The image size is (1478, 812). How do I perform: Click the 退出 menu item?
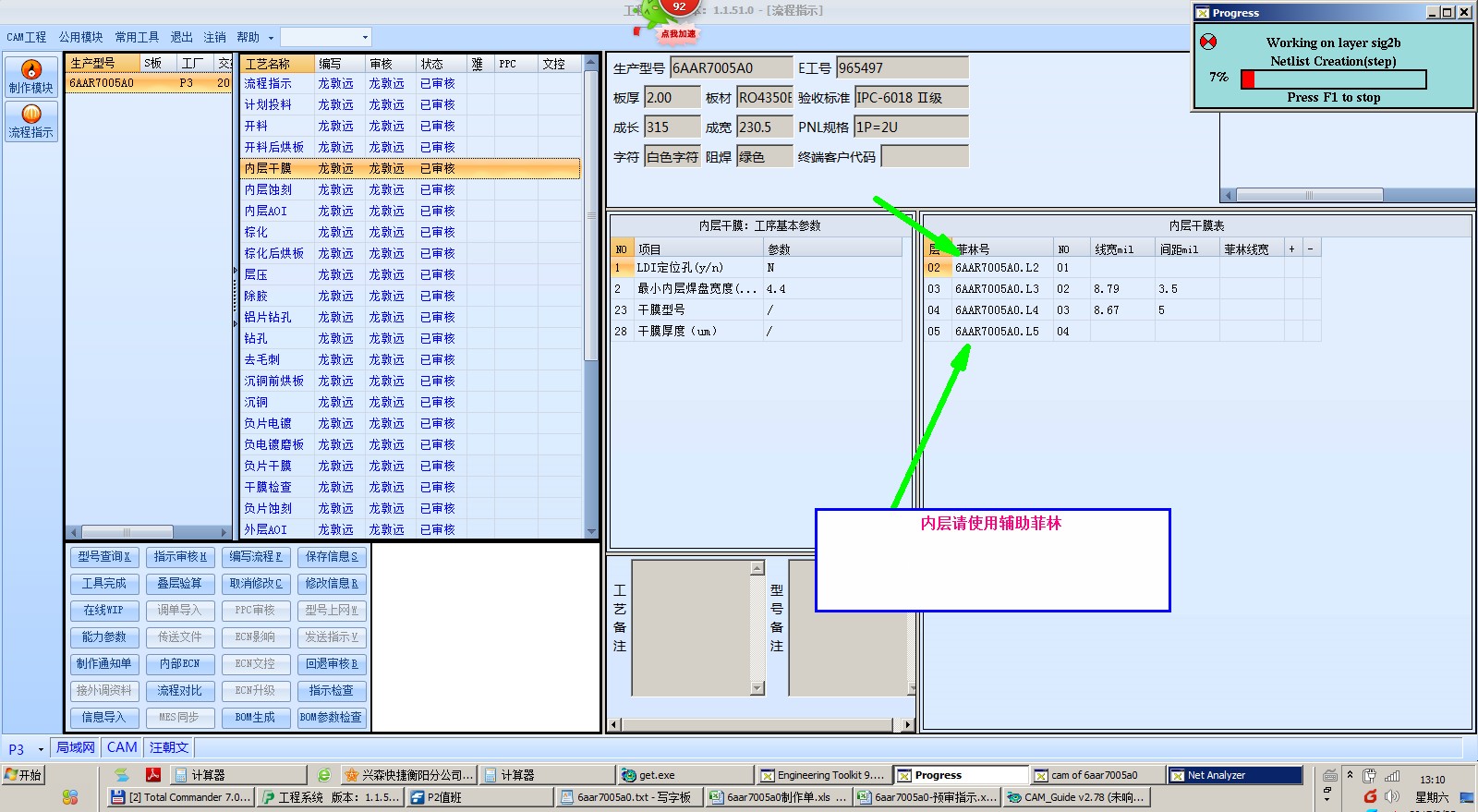pyautogui.click(x=181, y=37)
